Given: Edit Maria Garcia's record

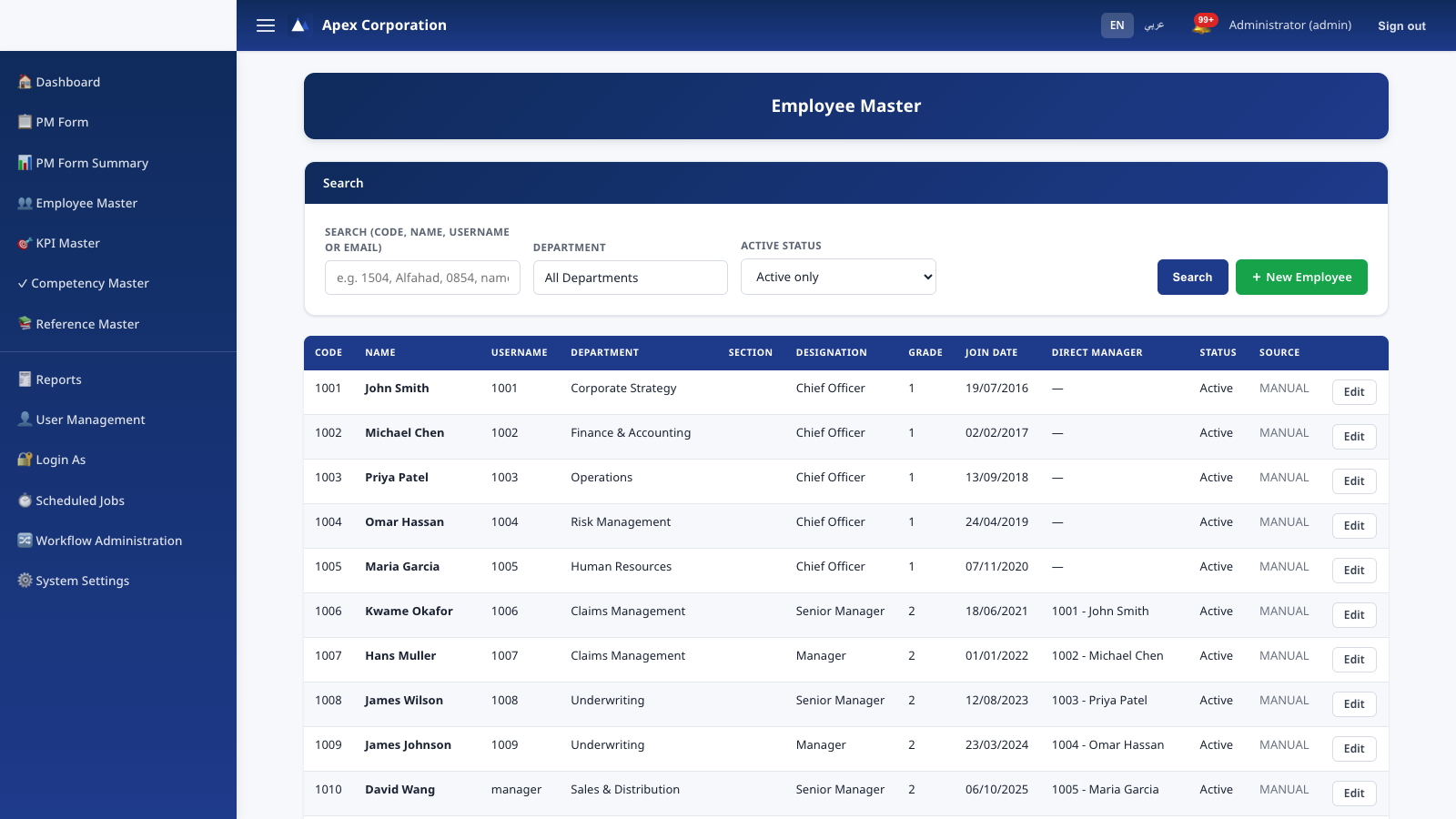Looking at the screenshot, I should click(1354, 571).
